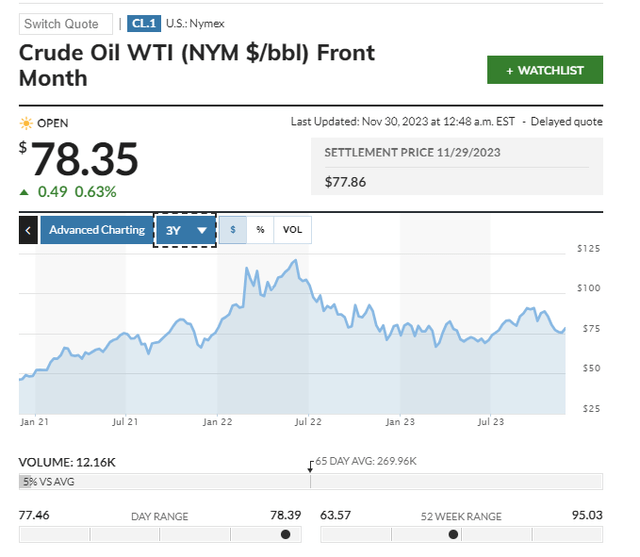Click the settlement price $77.86 box
Screen dimensions: 640x557
tap(457, 166)
